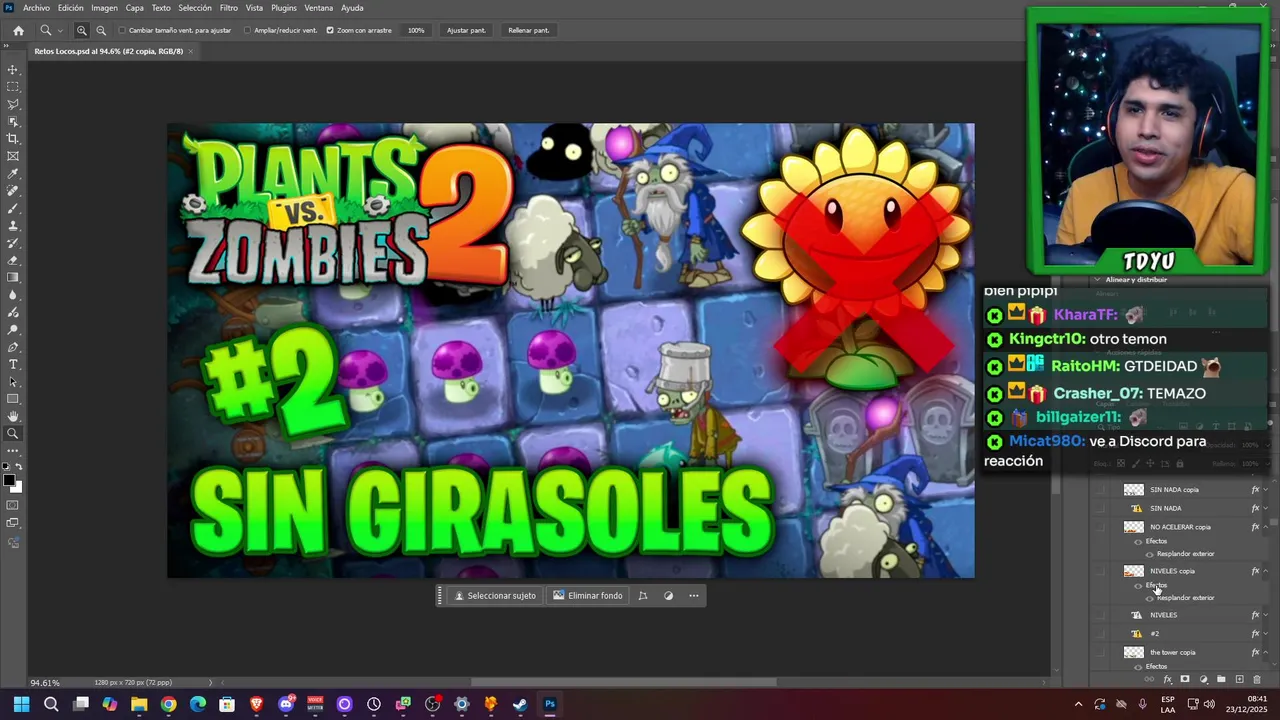Click trash icon to delete layer
The height and width of the screenshot is (720, 1280).
point(1257,680)
